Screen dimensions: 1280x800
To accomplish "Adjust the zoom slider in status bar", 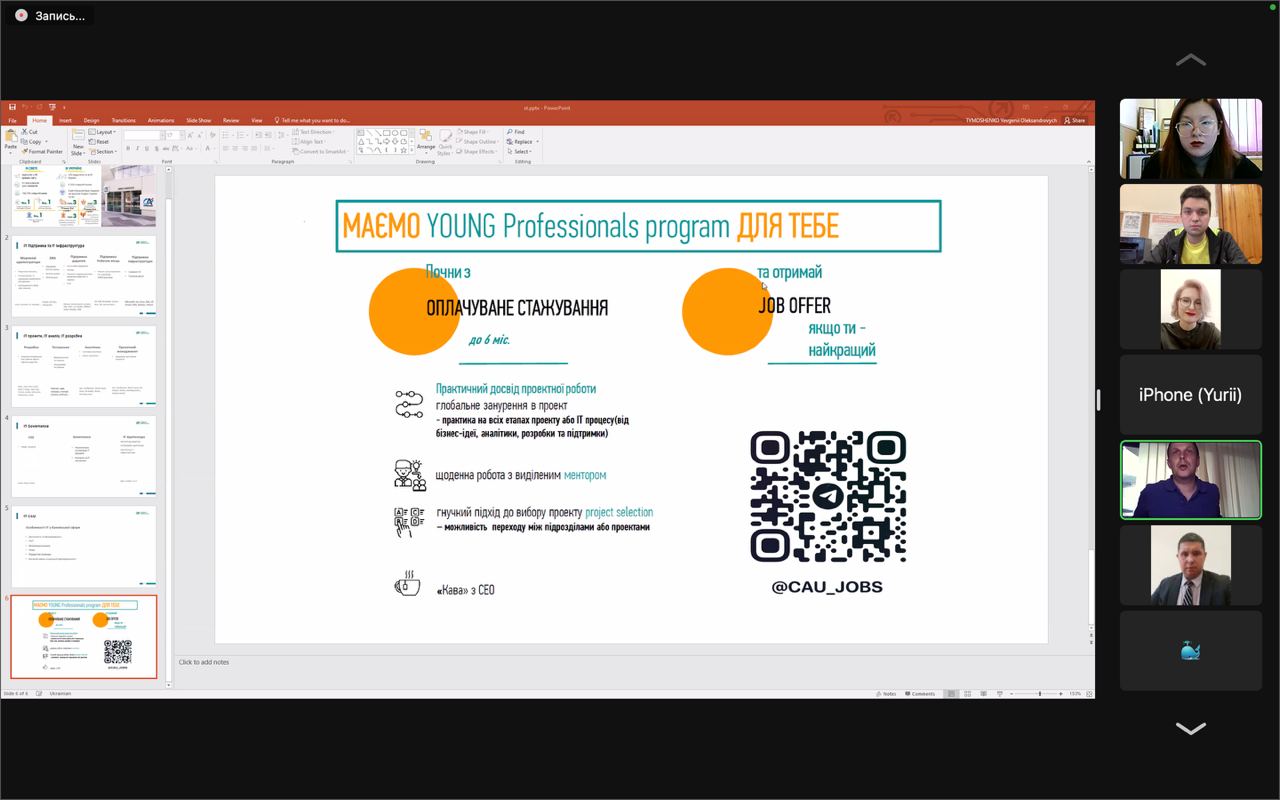I will pos(1039,693).
